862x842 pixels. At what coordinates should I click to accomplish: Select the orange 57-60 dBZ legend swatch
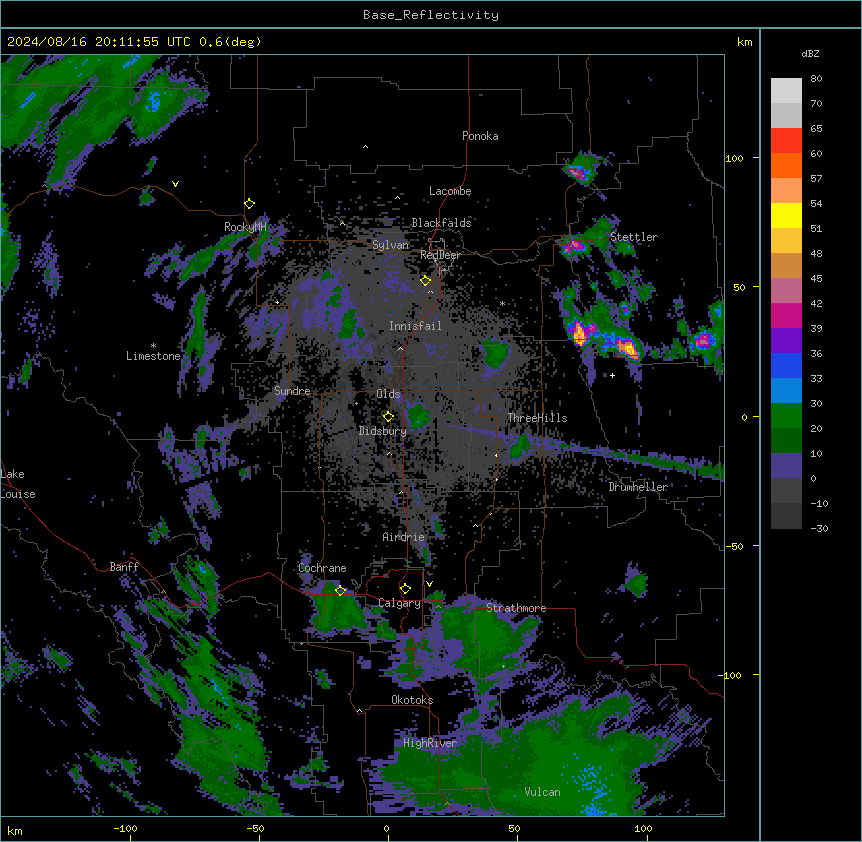coord(786,165)
